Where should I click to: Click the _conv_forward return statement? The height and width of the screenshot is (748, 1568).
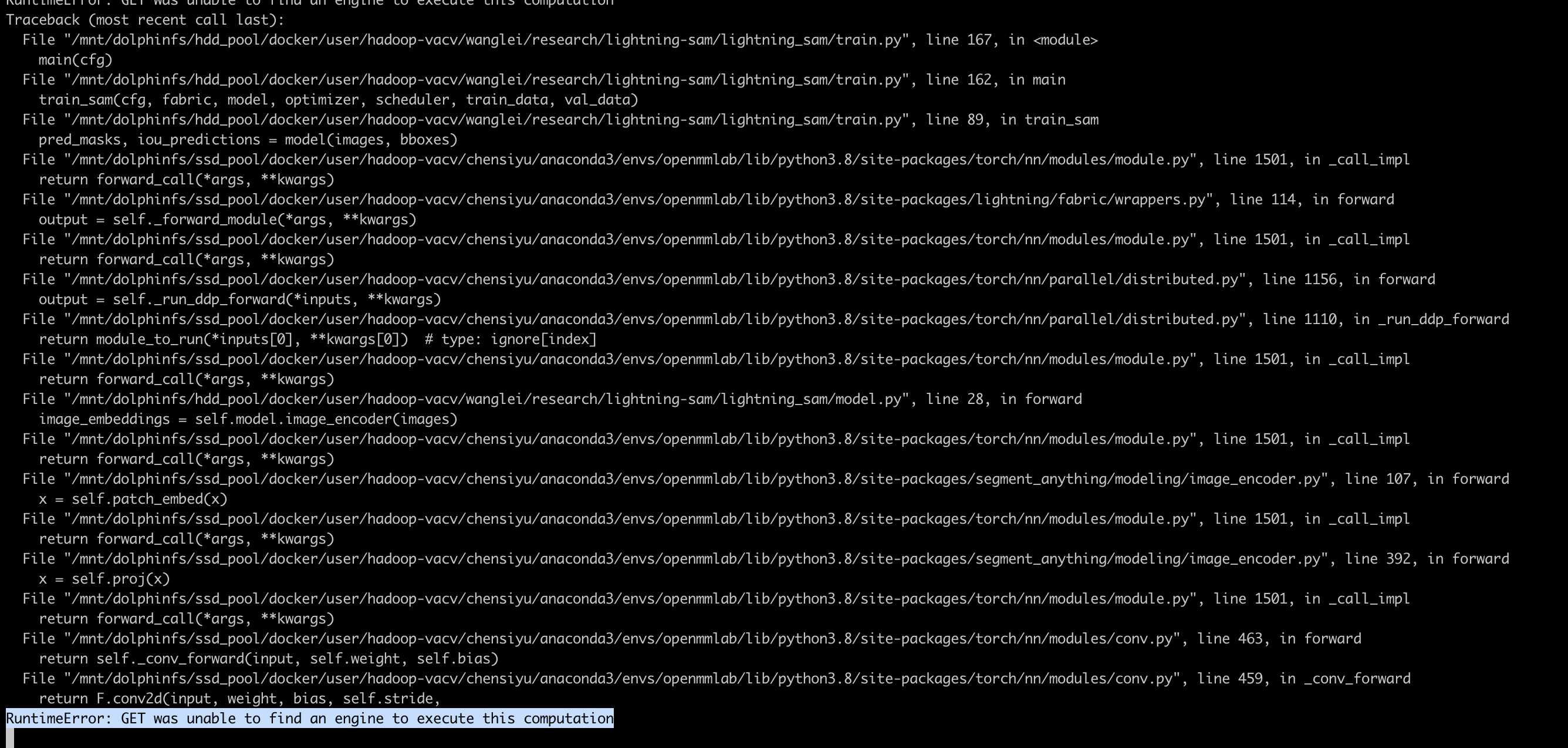tap(268, 658)
